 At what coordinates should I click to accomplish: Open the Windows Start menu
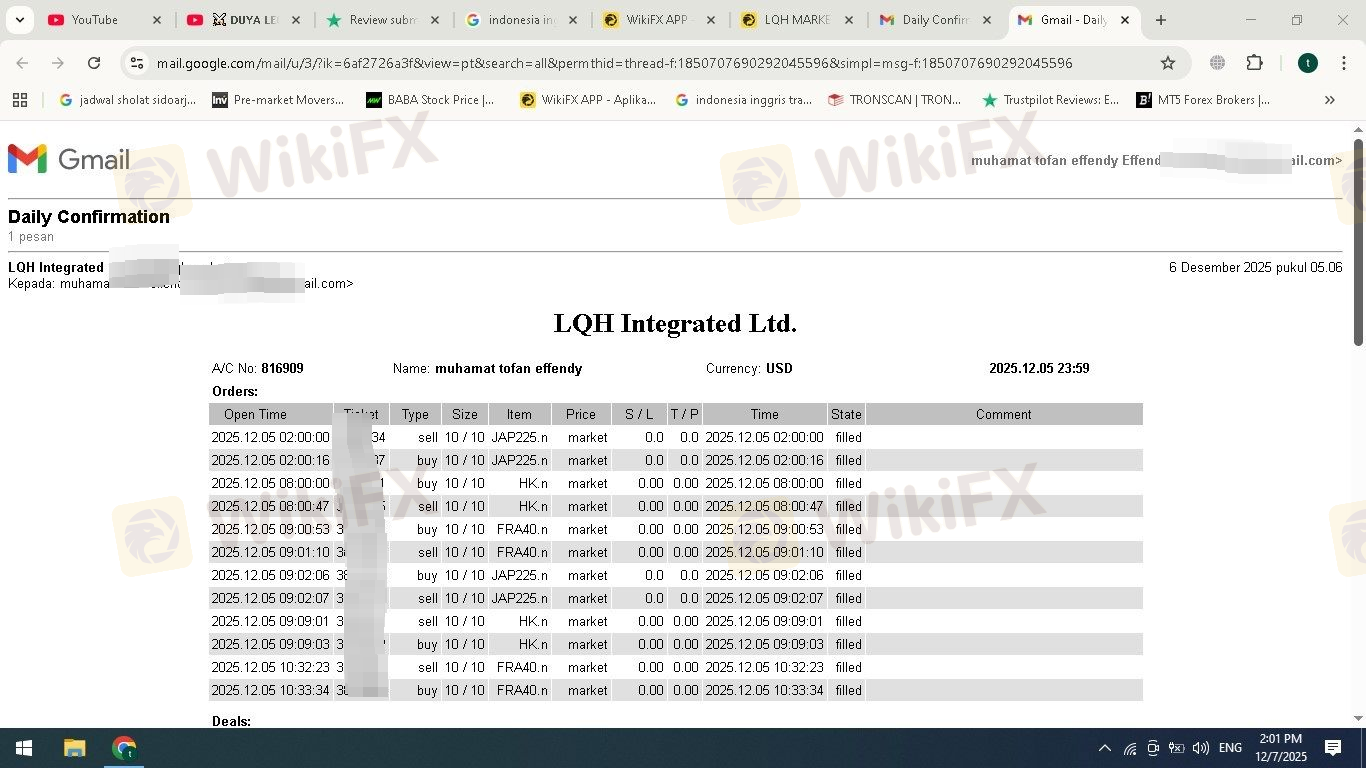(x=23, y=748)
